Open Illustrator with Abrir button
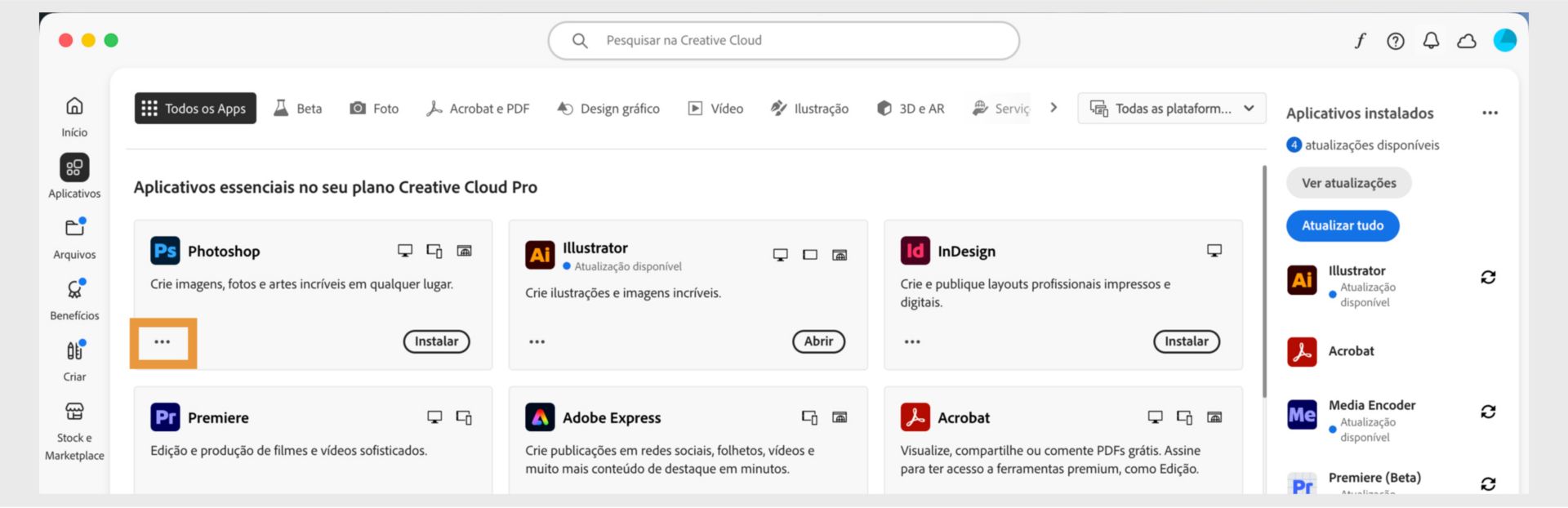This screenshot has width=1568, height=508. [x=818, y=341]
